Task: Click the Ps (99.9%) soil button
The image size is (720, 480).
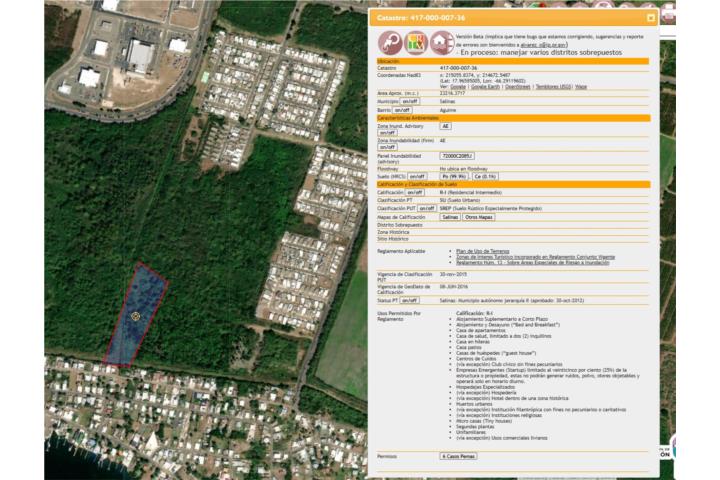Action: (454, 176)
